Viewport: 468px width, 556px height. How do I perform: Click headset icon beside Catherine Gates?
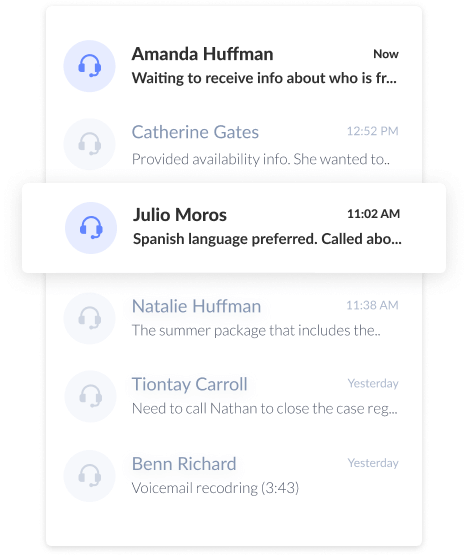(89, 144)
